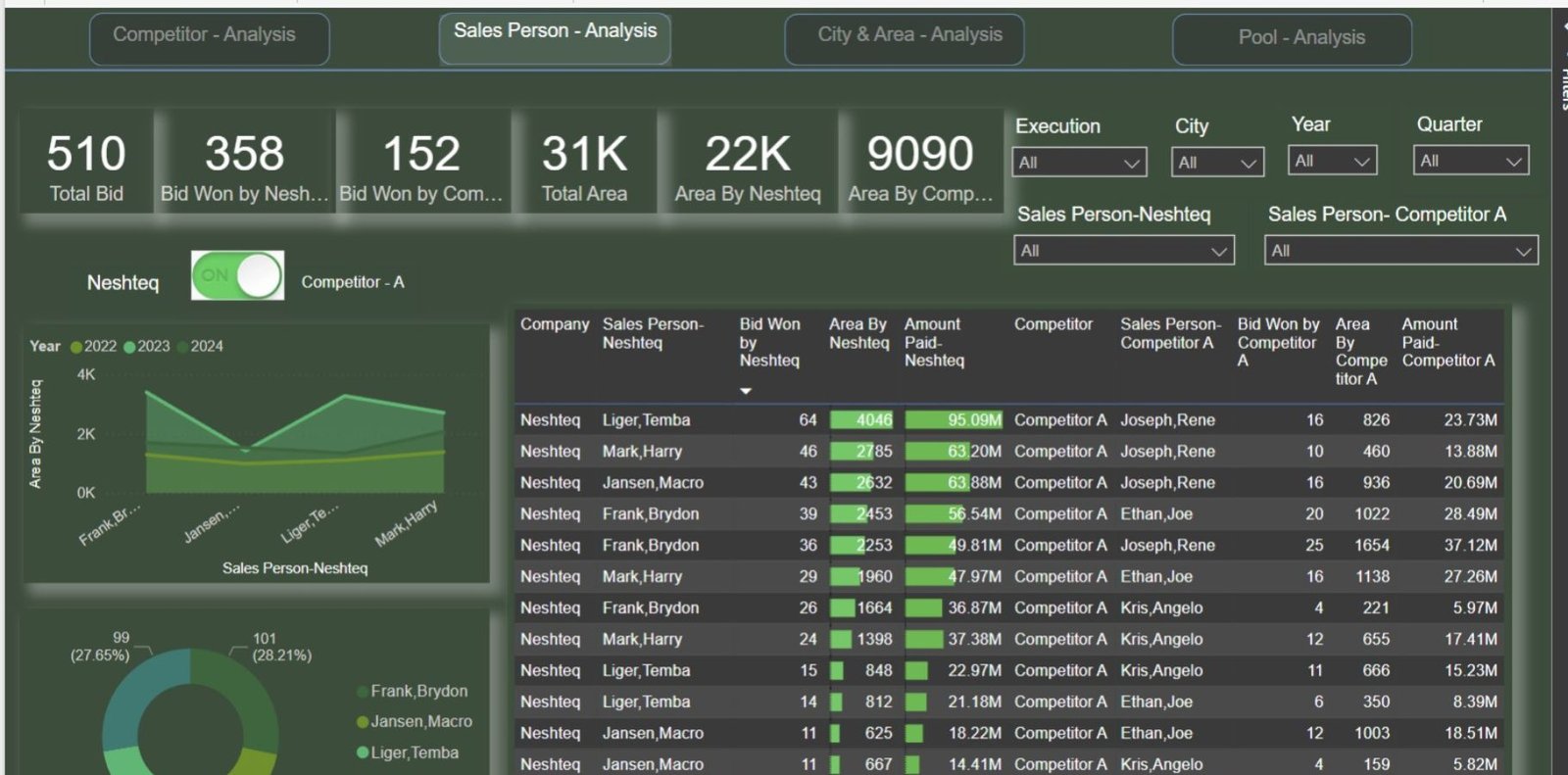Open the City slicer dropdown
This screenshot has width=1568, height=775.
point(1217,163)
